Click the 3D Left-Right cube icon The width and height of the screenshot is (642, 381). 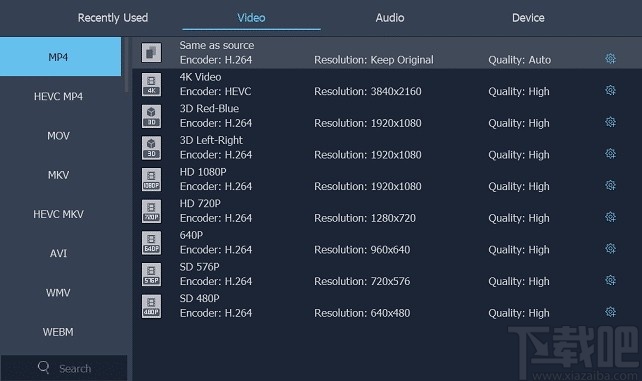pyautogui.click(x=151, y=148)
